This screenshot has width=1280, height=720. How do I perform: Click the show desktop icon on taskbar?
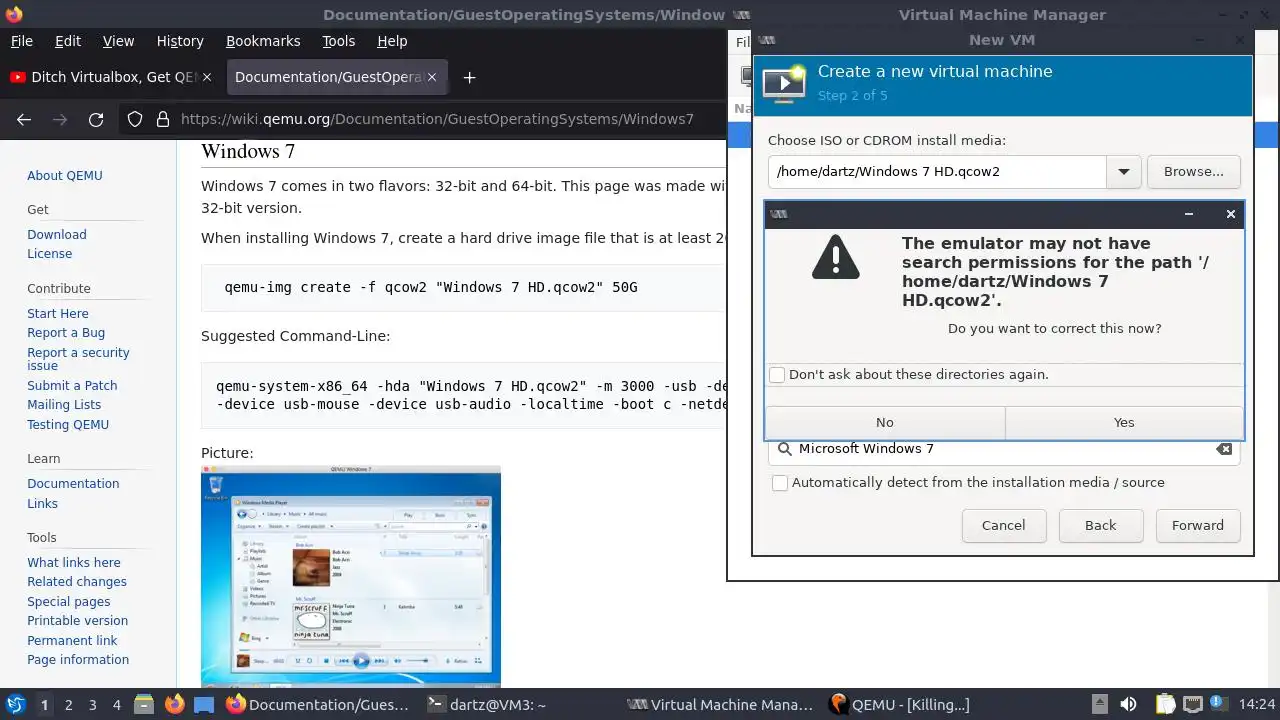[x=204, y=704]
